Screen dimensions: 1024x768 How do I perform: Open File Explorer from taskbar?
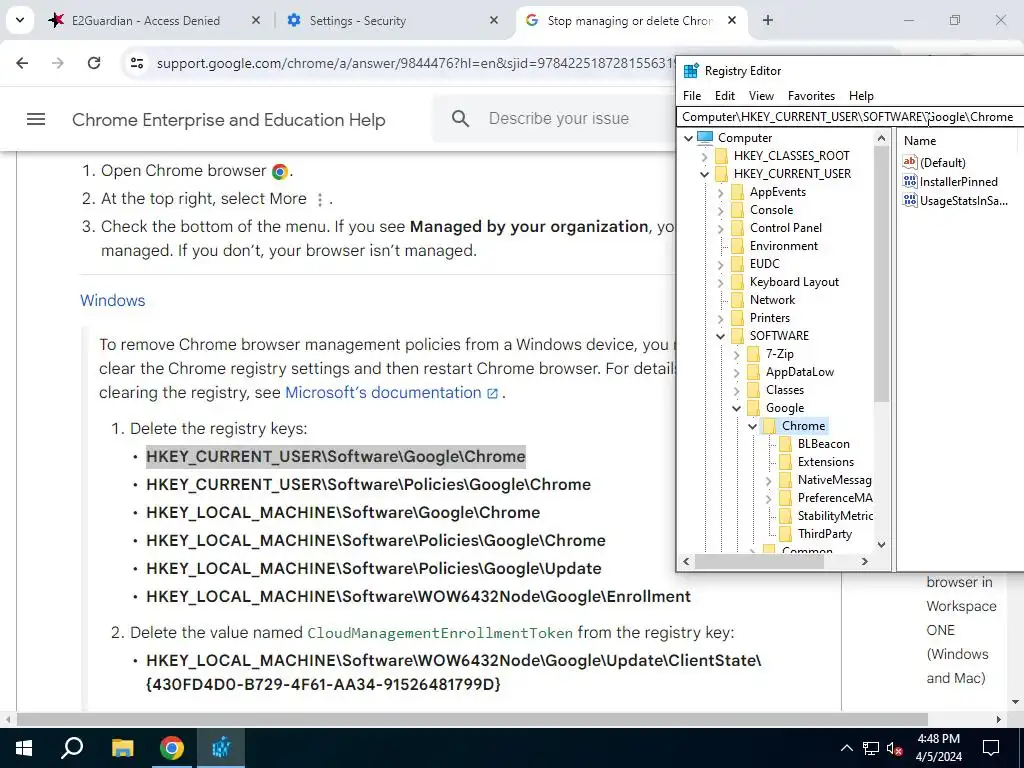[122, 748]
